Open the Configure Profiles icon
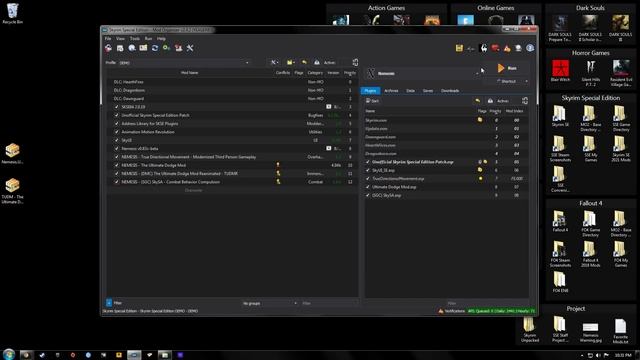This screenshot has height=360, width=640. 143,48
